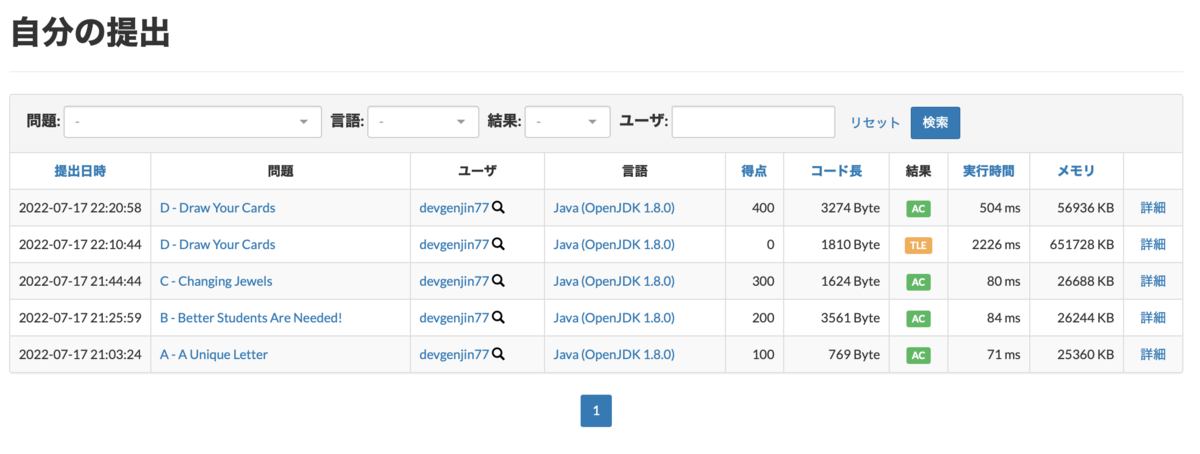Screen dimensions: 1200x454
Task: Open 詳細 details for the TLE submission
Action: (x=1153, y=245)
